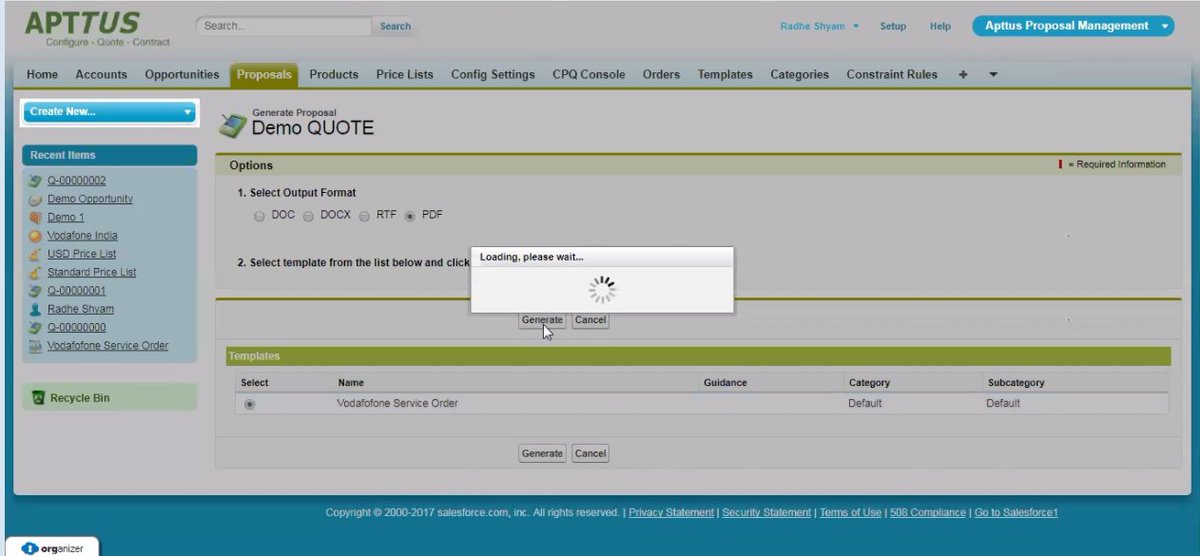Open the Templates tab
1200x556 pixels.
point(725,74)
